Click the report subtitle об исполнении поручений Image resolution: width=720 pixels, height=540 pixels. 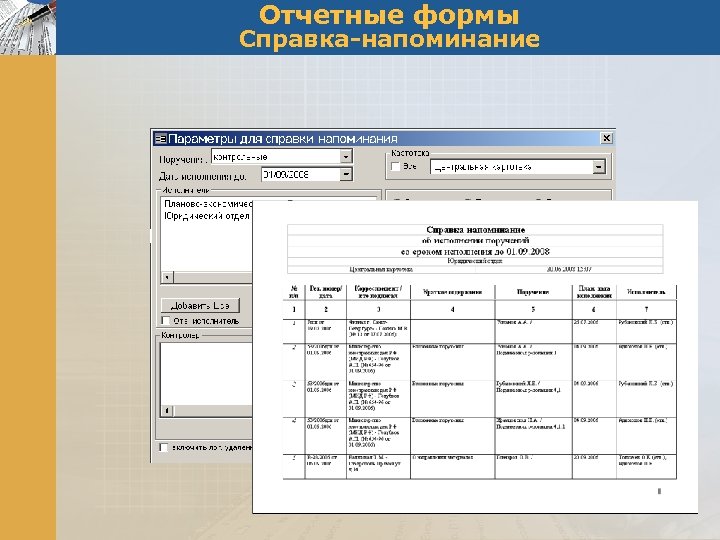coord(475,241)
